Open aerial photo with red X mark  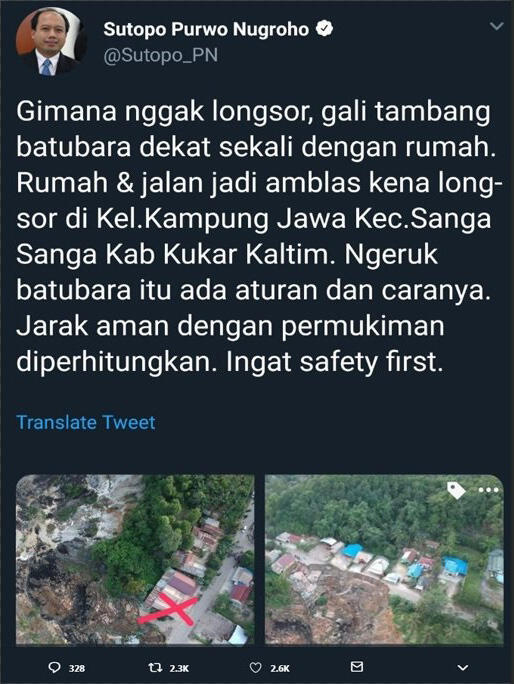(x=135, y=559)
